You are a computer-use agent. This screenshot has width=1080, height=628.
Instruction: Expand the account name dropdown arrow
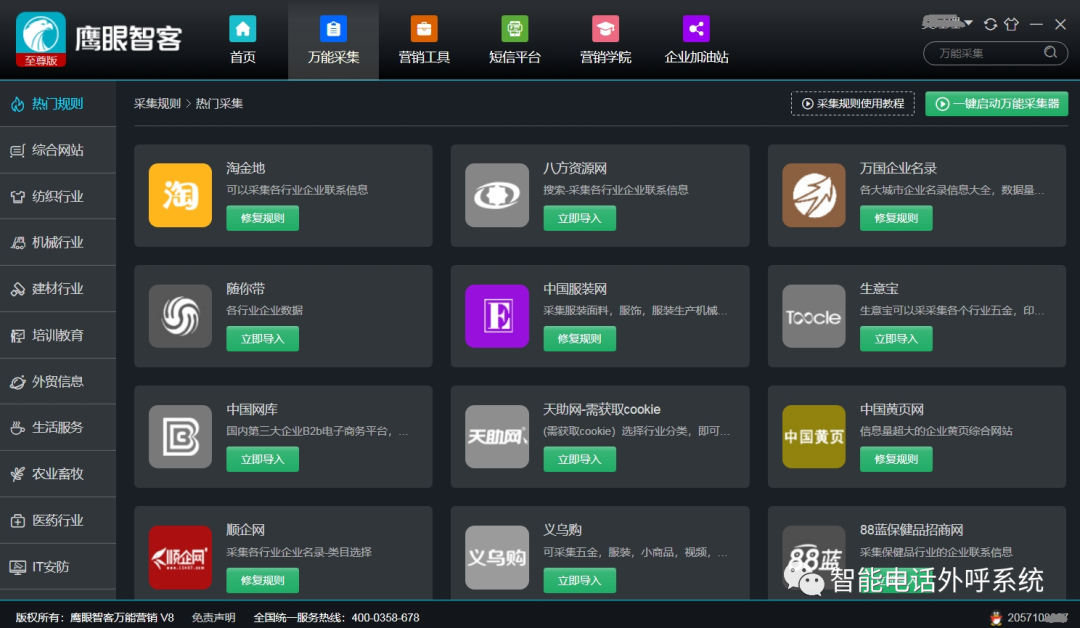pos(968,23)
